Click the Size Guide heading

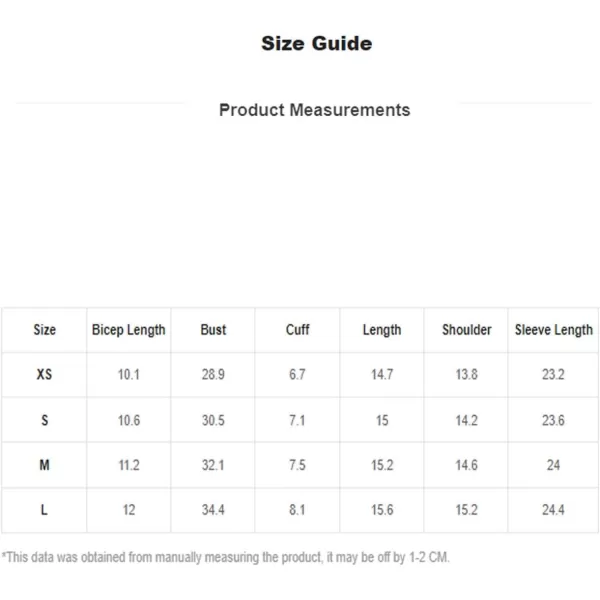coord(316,43)
